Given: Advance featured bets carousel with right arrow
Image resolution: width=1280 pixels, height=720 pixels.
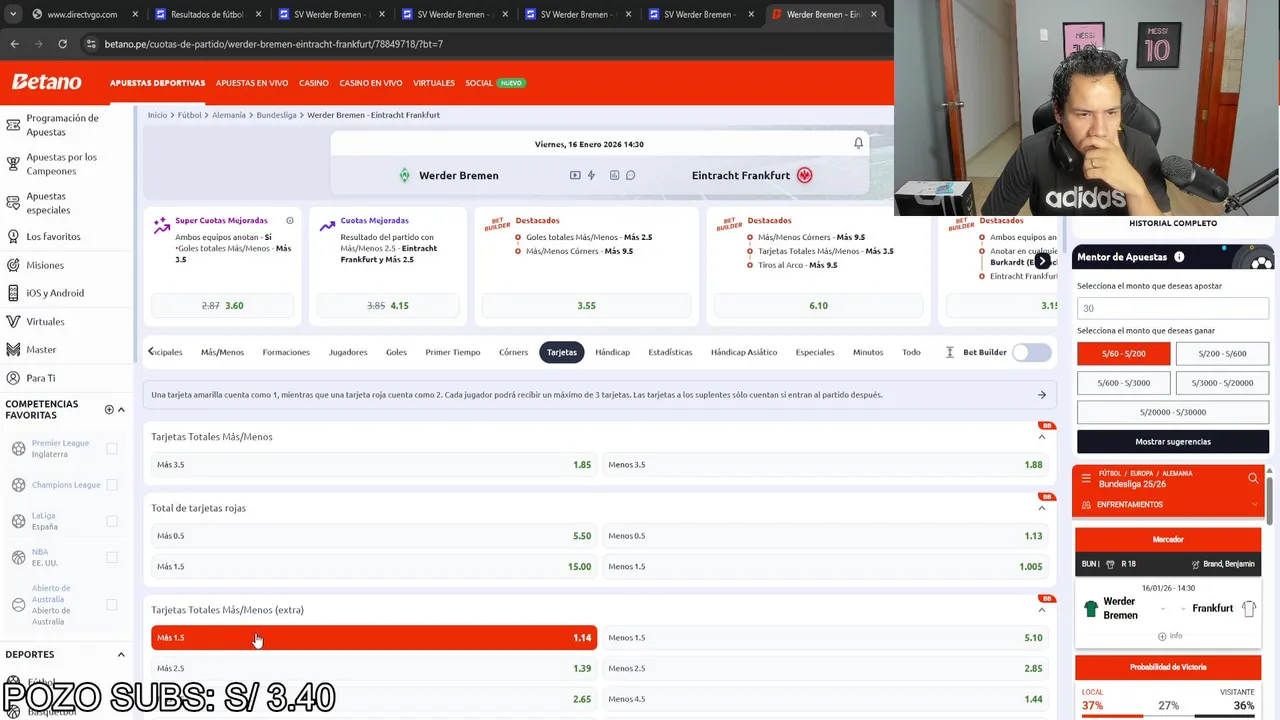Looking at the screenshot, I should (x=1042, y=261).
